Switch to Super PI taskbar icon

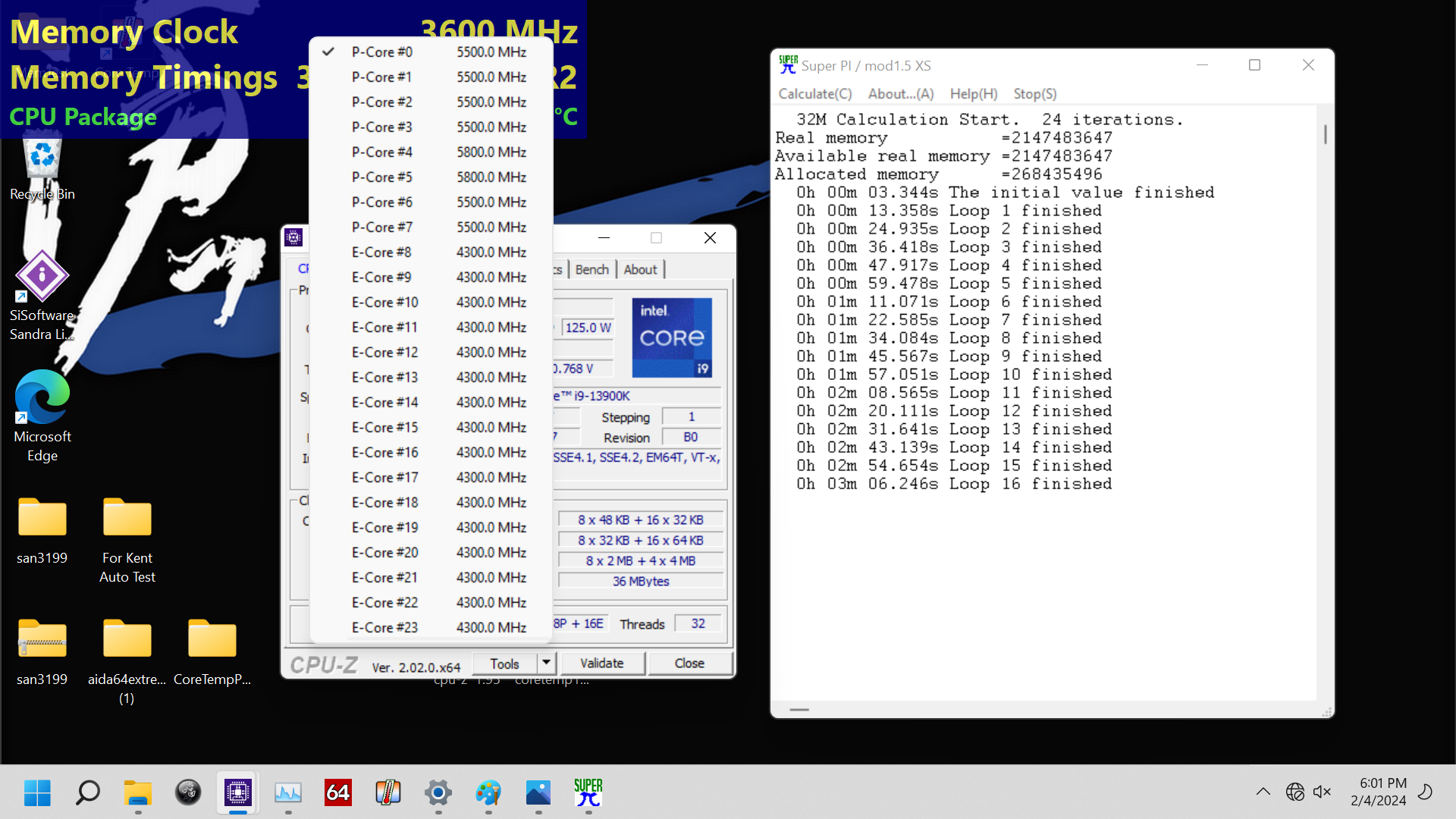(588, 792)
